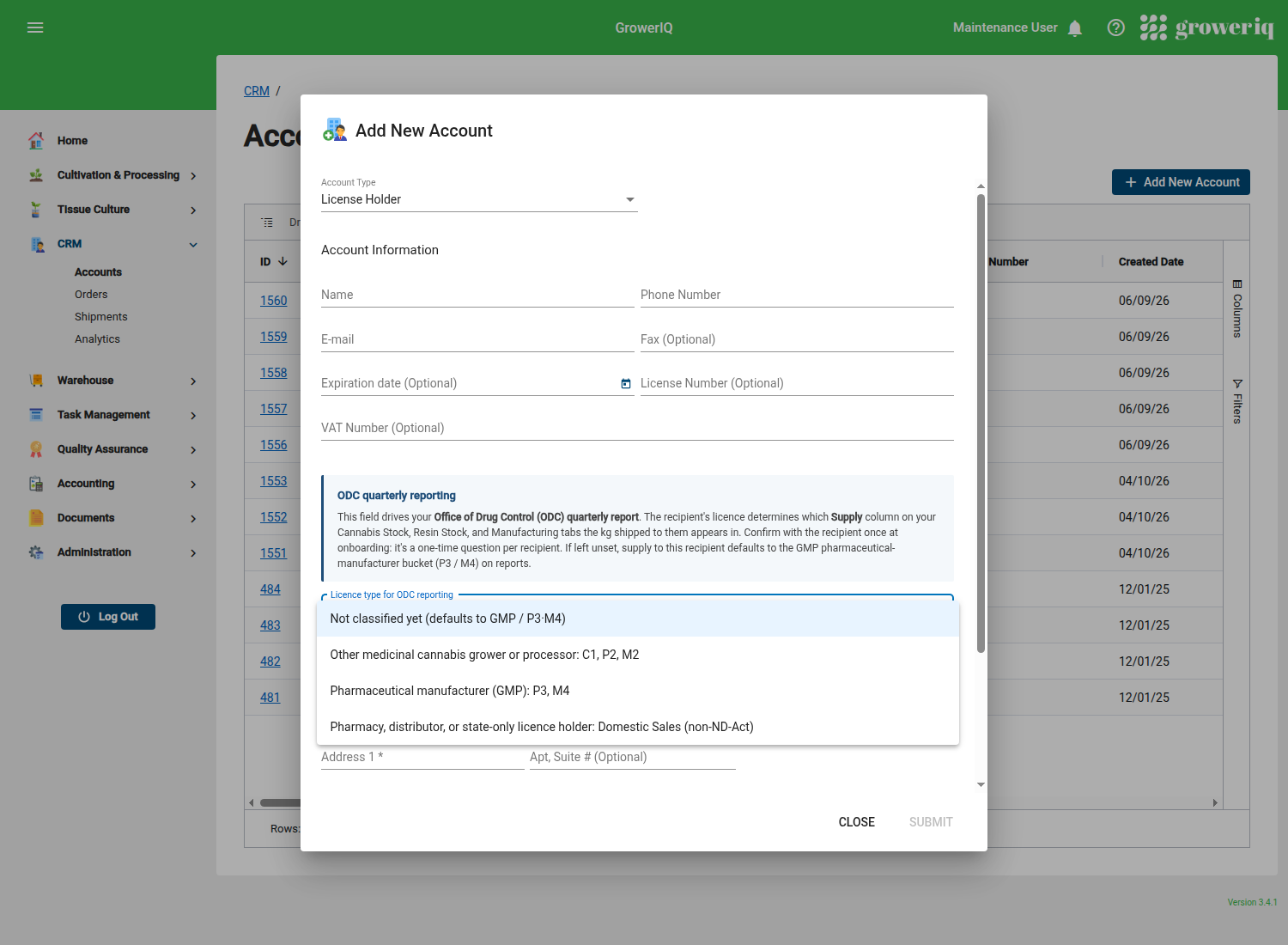Open Orders submenu item

(x=91, y=295)
